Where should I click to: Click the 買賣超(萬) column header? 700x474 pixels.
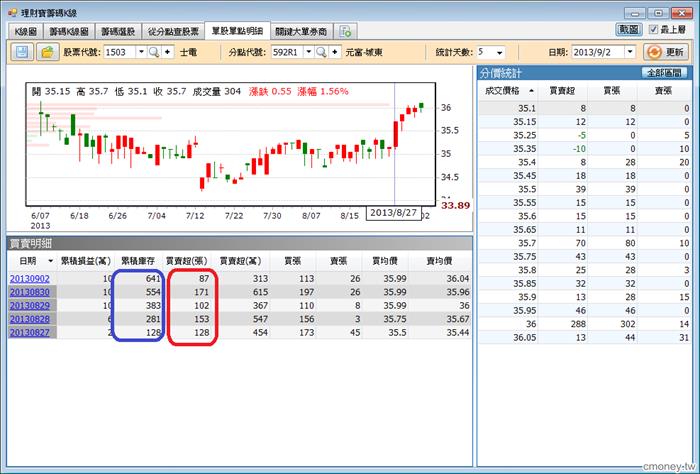[x=241, y=261]
